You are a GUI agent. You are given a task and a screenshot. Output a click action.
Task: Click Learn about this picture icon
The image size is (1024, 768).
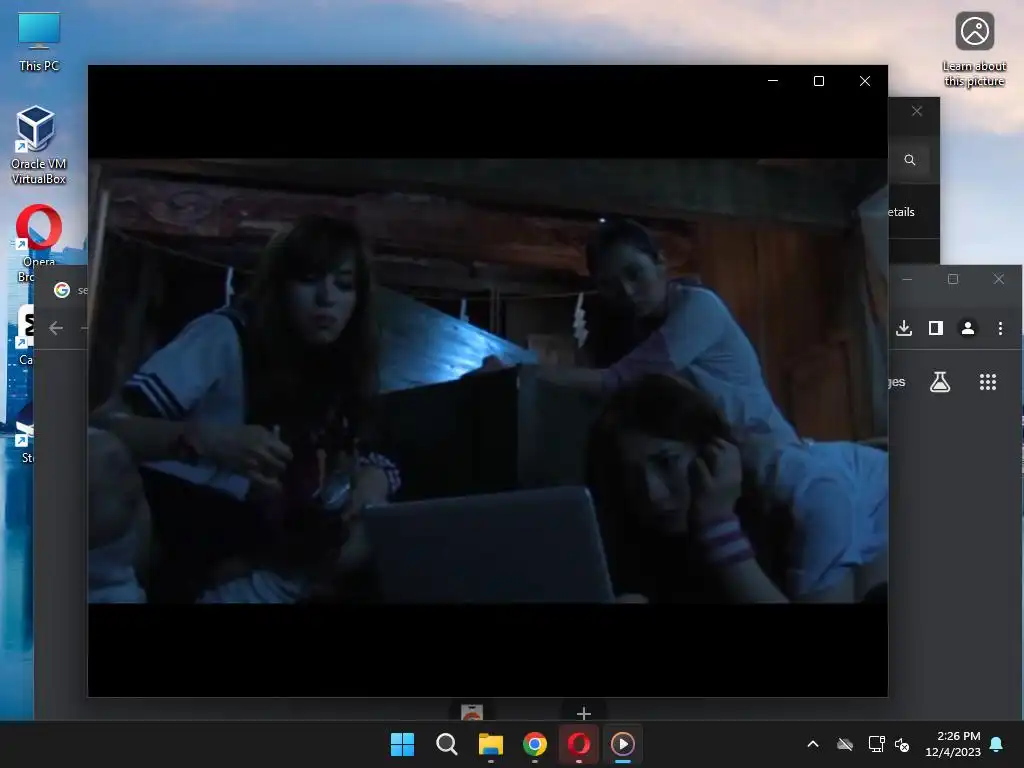pos(974,50)
